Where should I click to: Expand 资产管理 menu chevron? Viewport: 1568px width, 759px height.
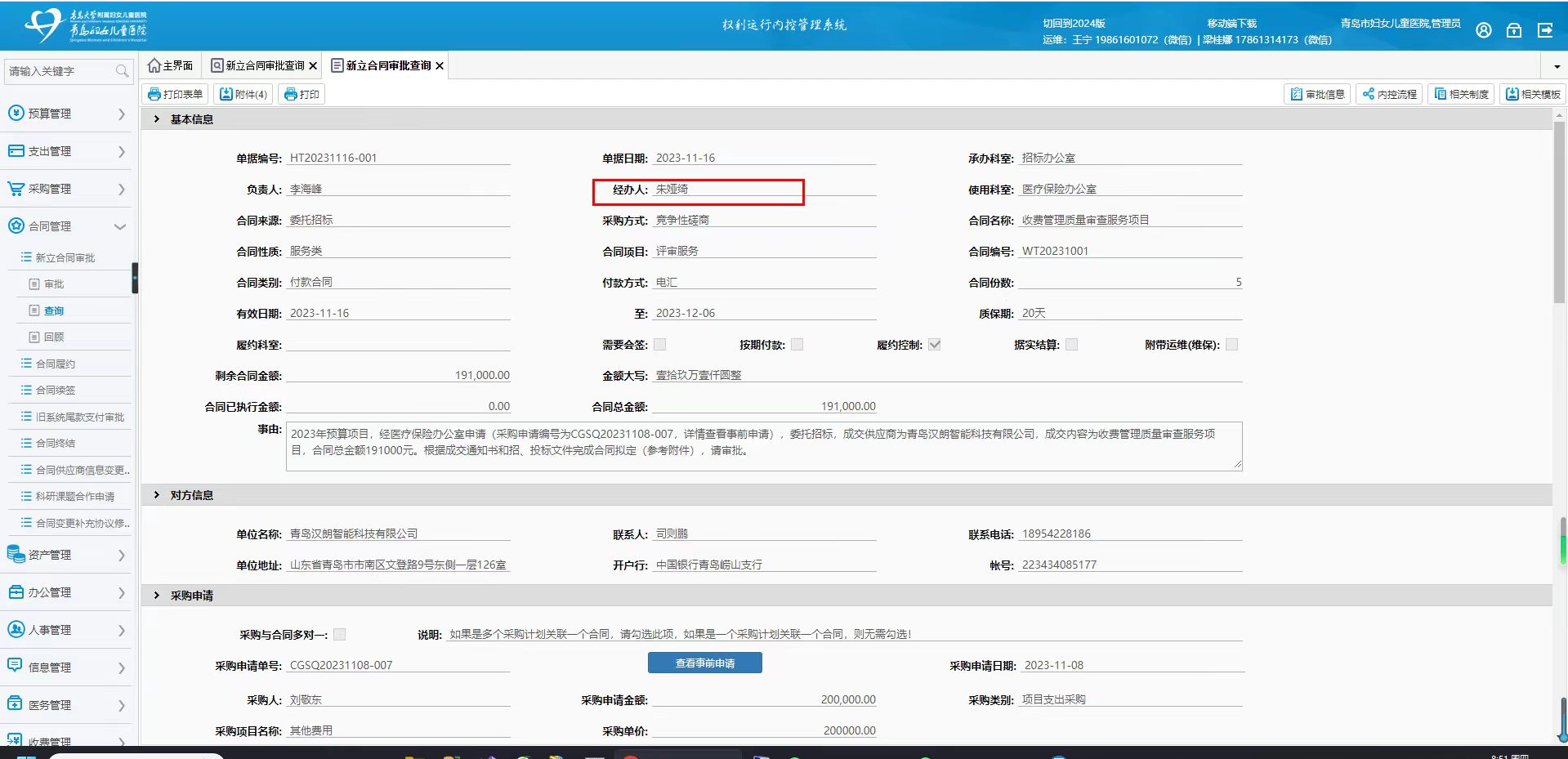(x=121, y=555)
